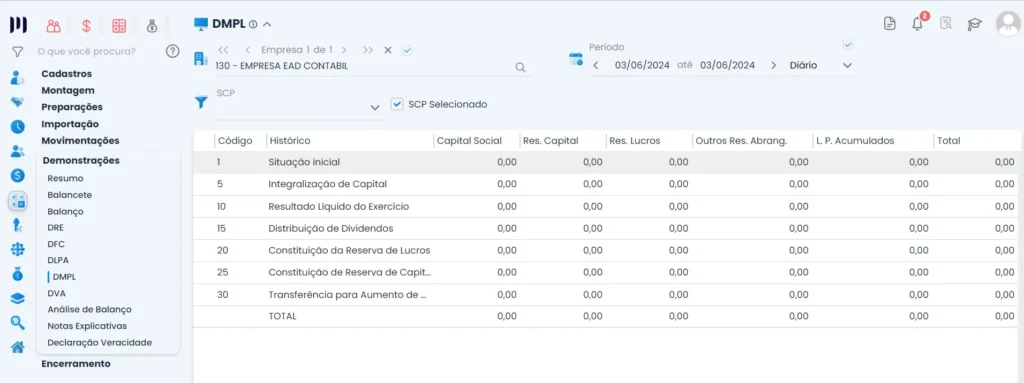Toggle the checkbox above period dropdown

click(848, 45)
